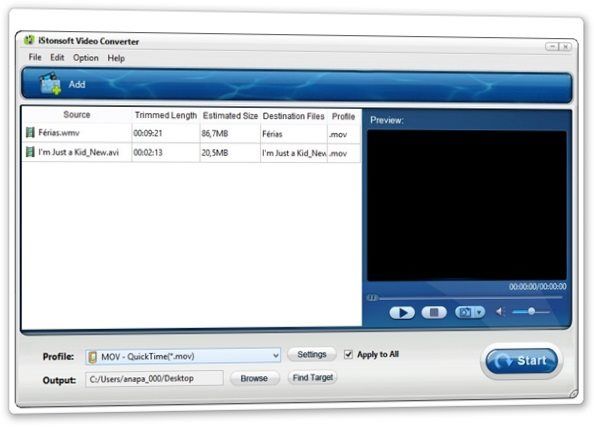Click the volume slider handle
Viewport: 594px width, 427px height.
pos(531,311)
